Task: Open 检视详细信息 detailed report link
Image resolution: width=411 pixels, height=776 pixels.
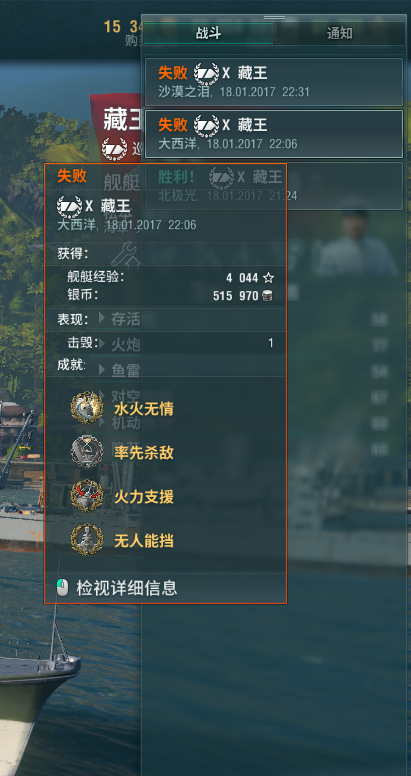Action: 127,588
